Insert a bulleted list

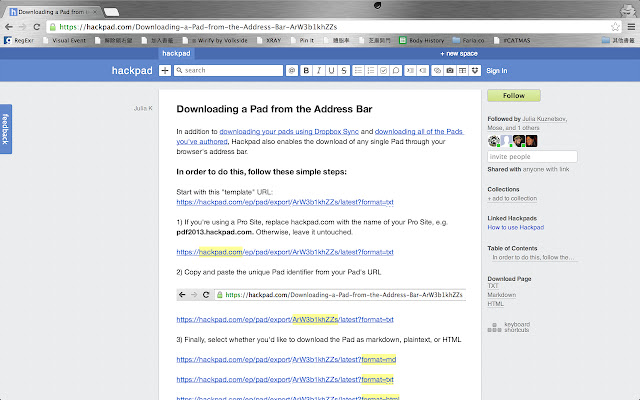(x=358, y=71)
